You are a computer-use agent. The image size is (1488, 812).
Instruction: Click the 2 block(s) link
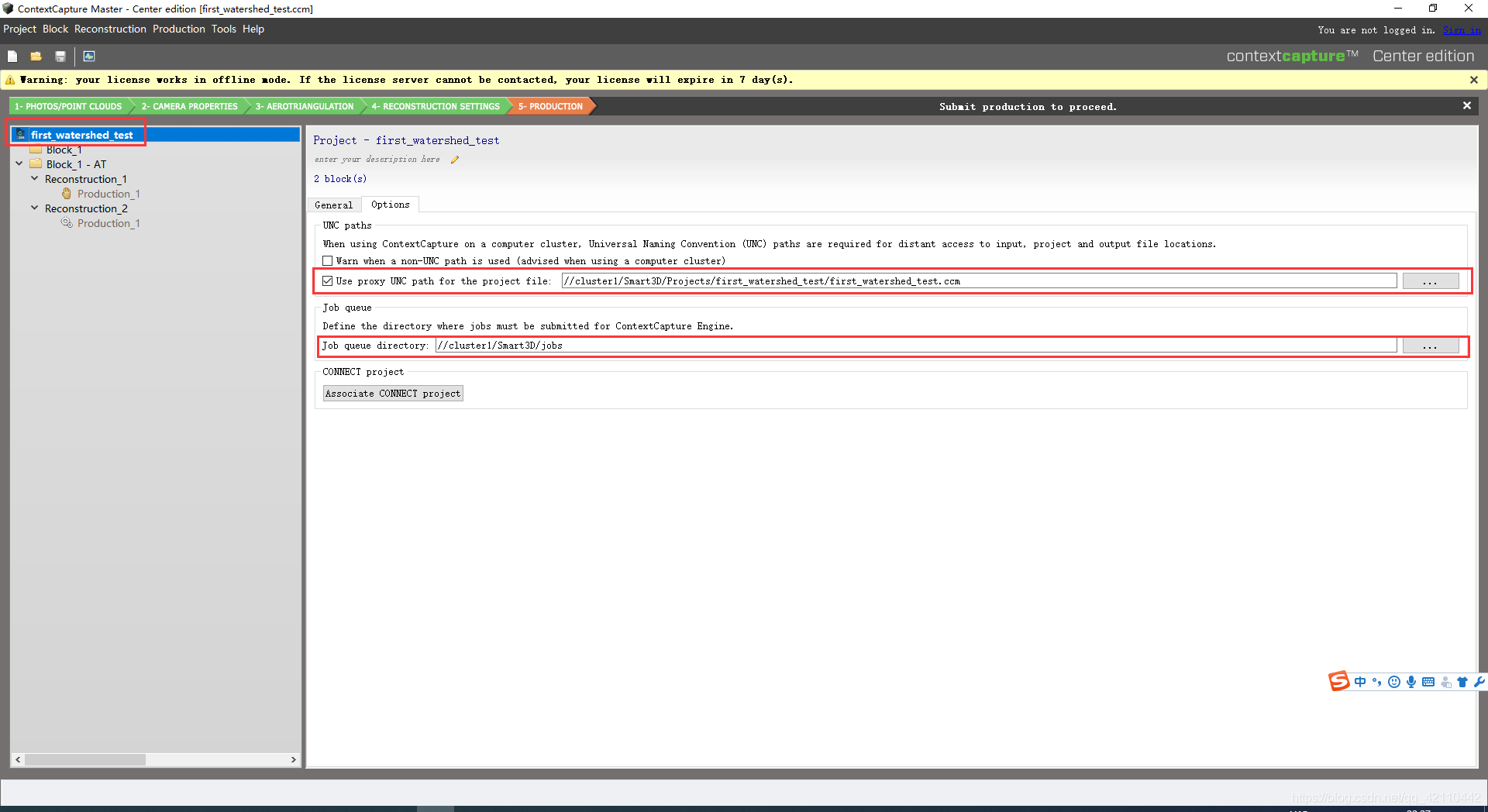click(340, 179)
